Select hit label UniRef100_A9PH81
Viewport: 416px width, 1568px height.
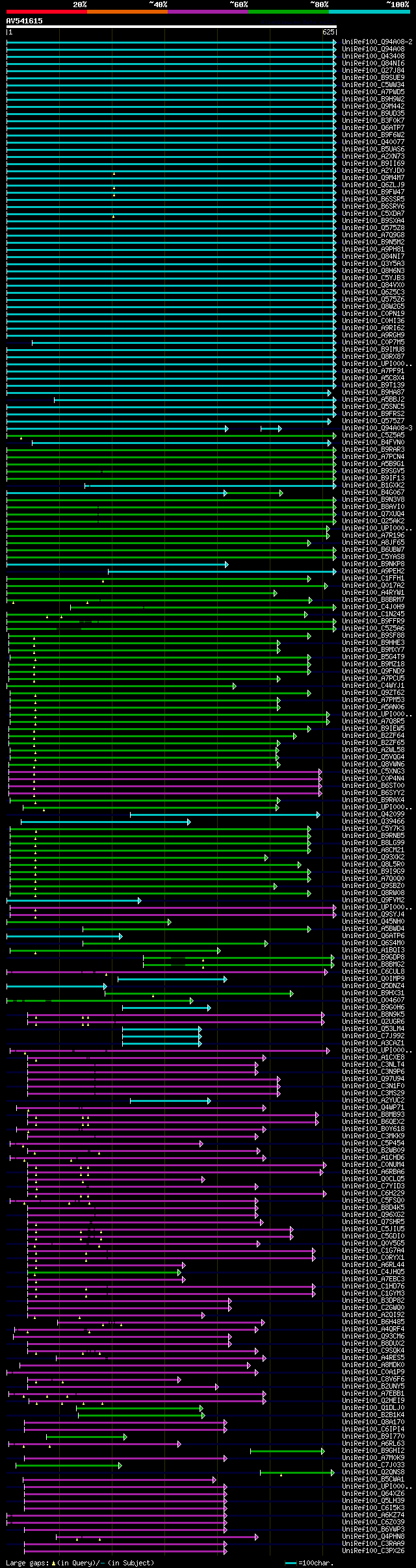373,249
